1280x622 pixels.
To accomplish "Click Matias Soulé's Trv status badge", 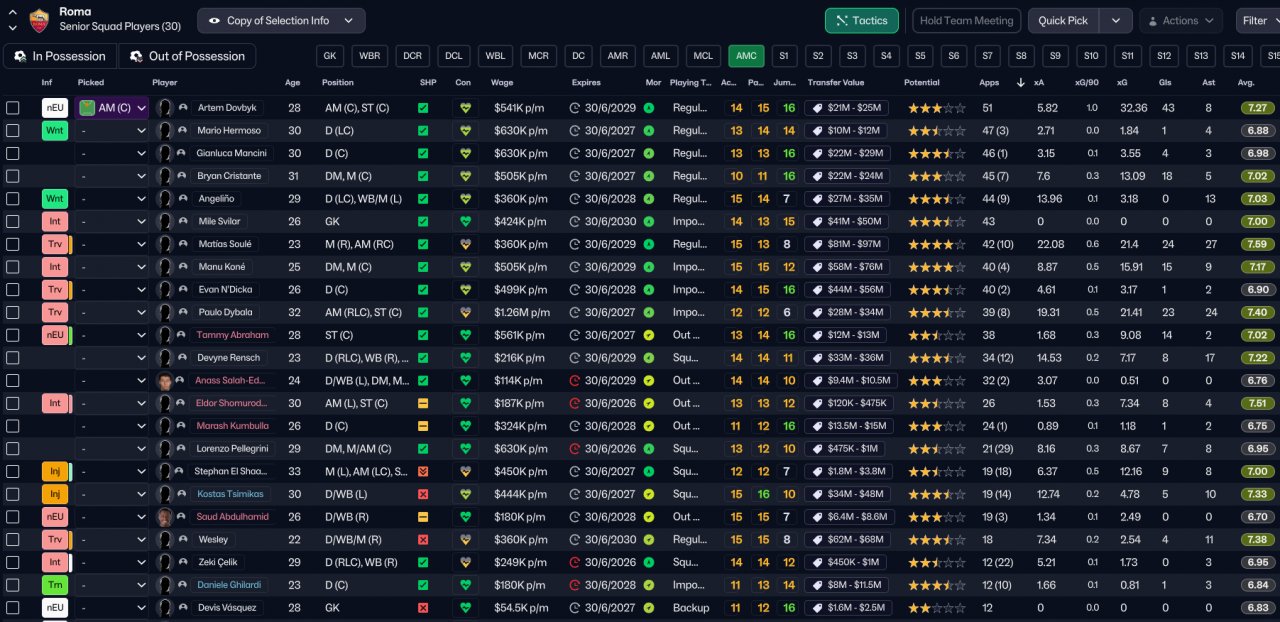I will (55, 244).
